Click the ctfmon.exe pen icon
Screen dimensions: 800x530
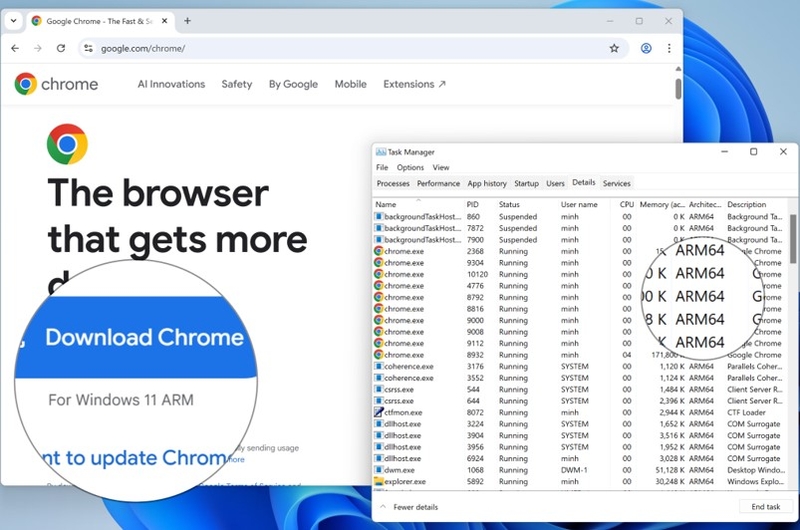379,412
